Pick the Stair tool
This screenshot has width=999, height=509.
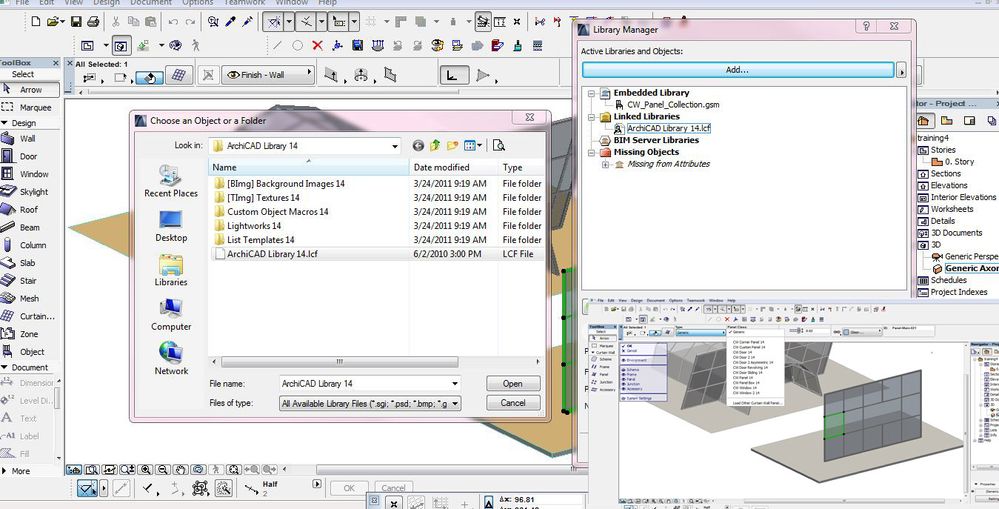[28, 281]
